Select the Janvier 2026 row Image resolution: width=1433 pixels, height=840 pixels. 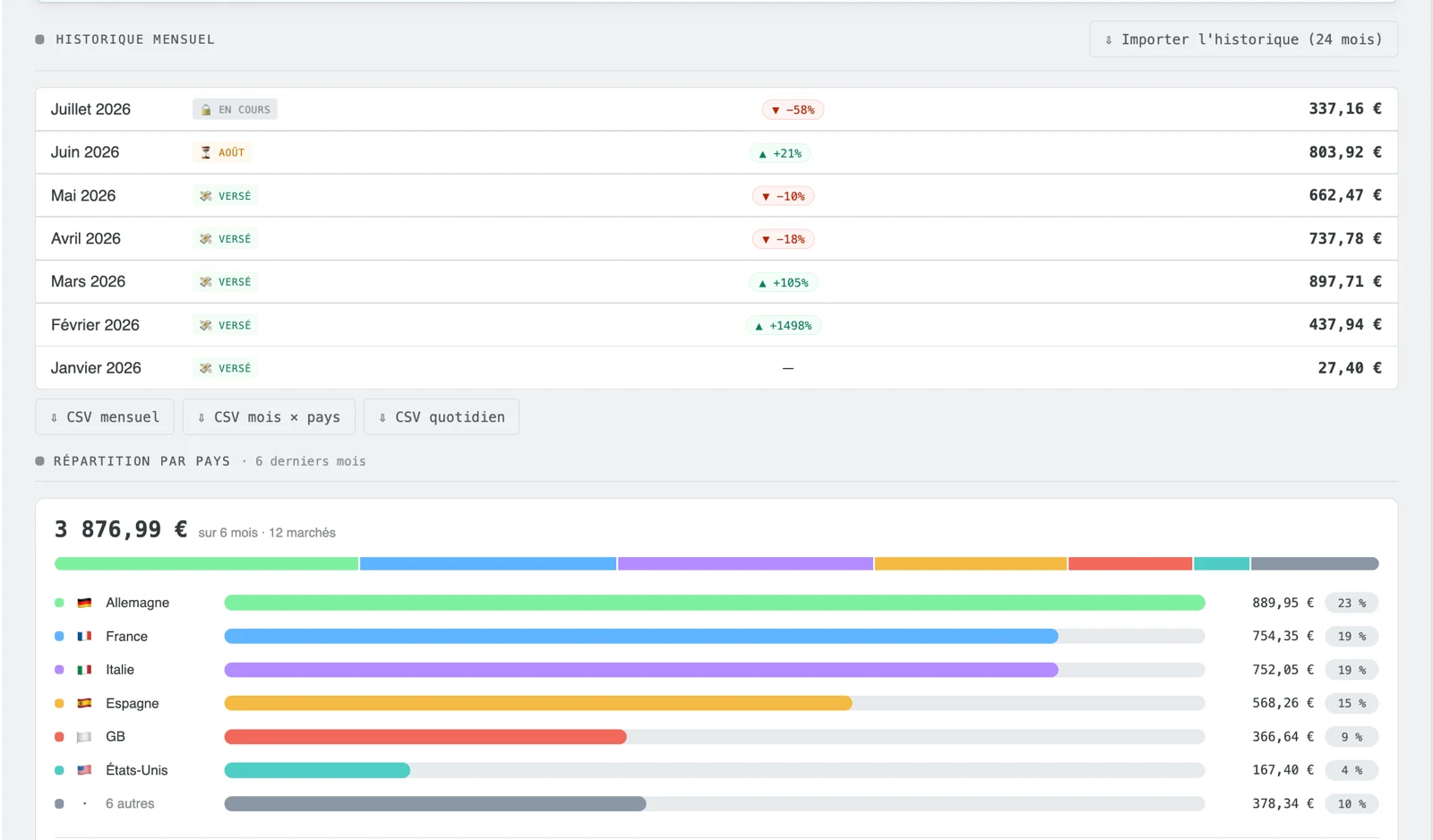(x=716, y=367)
